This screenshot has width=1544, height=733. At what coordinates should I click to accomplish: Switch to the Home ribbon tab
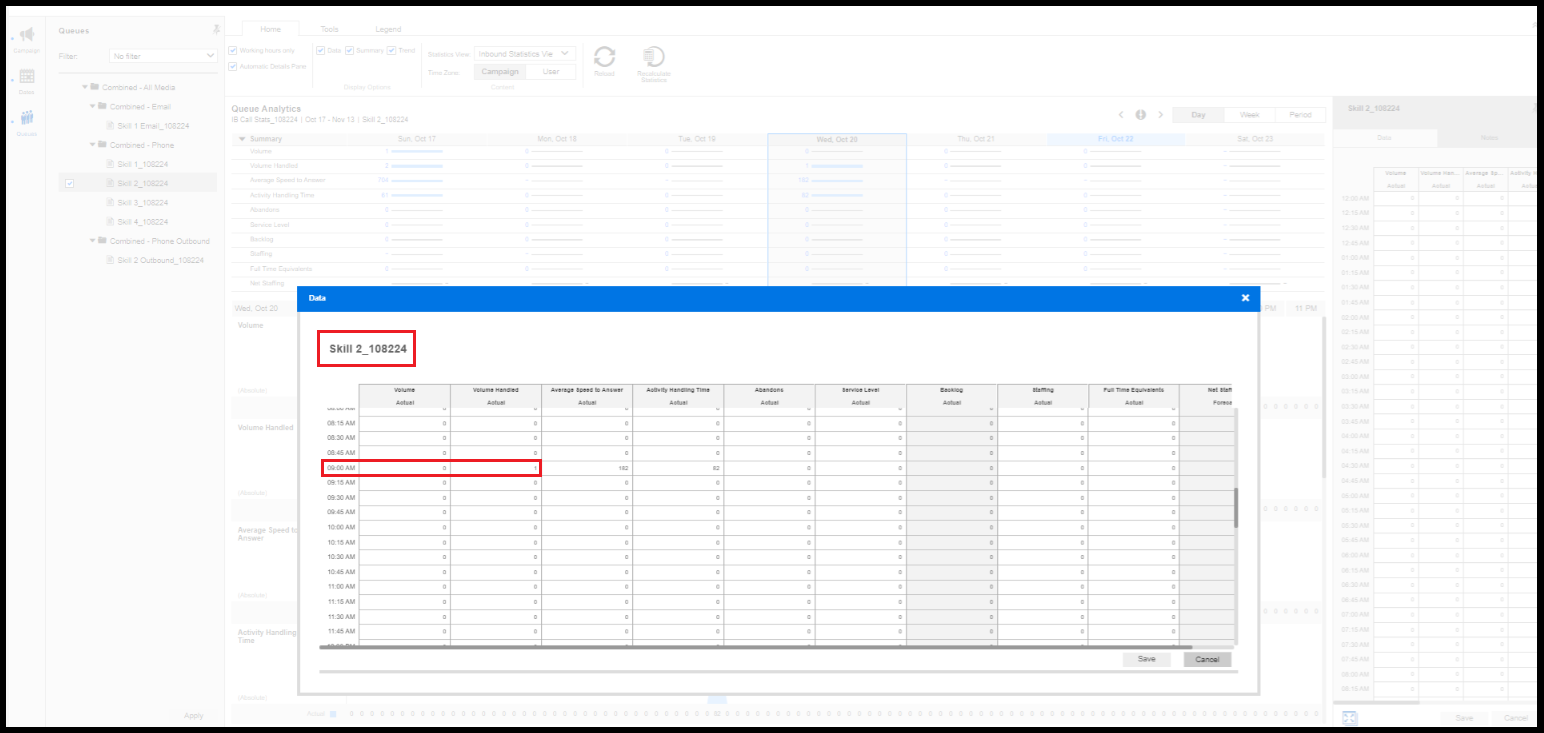270,29
